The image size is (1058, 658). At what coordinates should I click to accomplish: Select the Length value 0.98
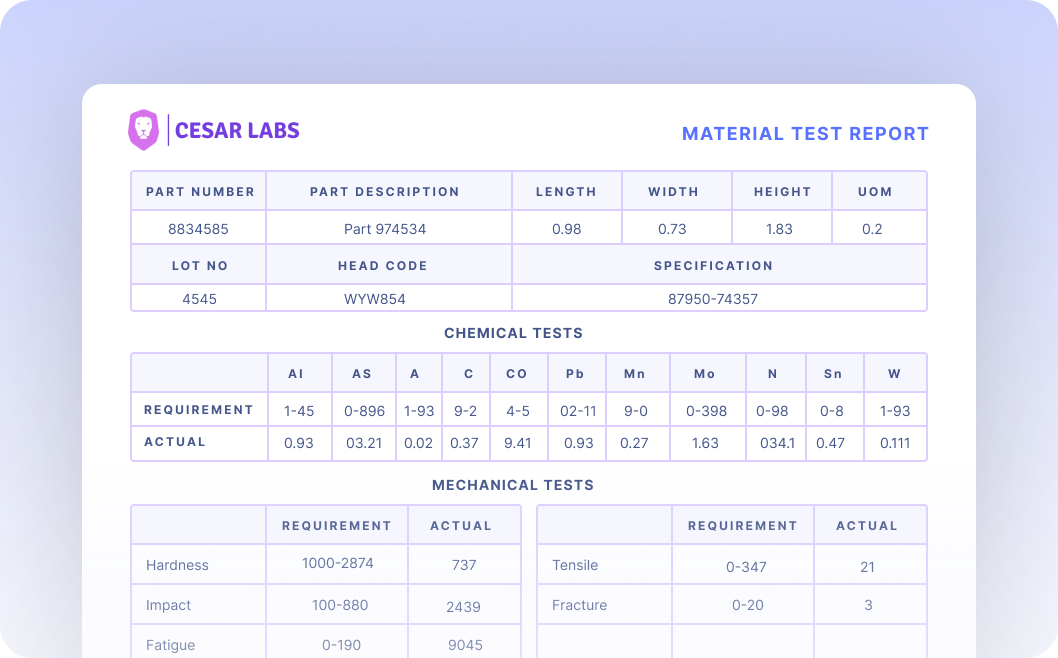click(566, 229)
